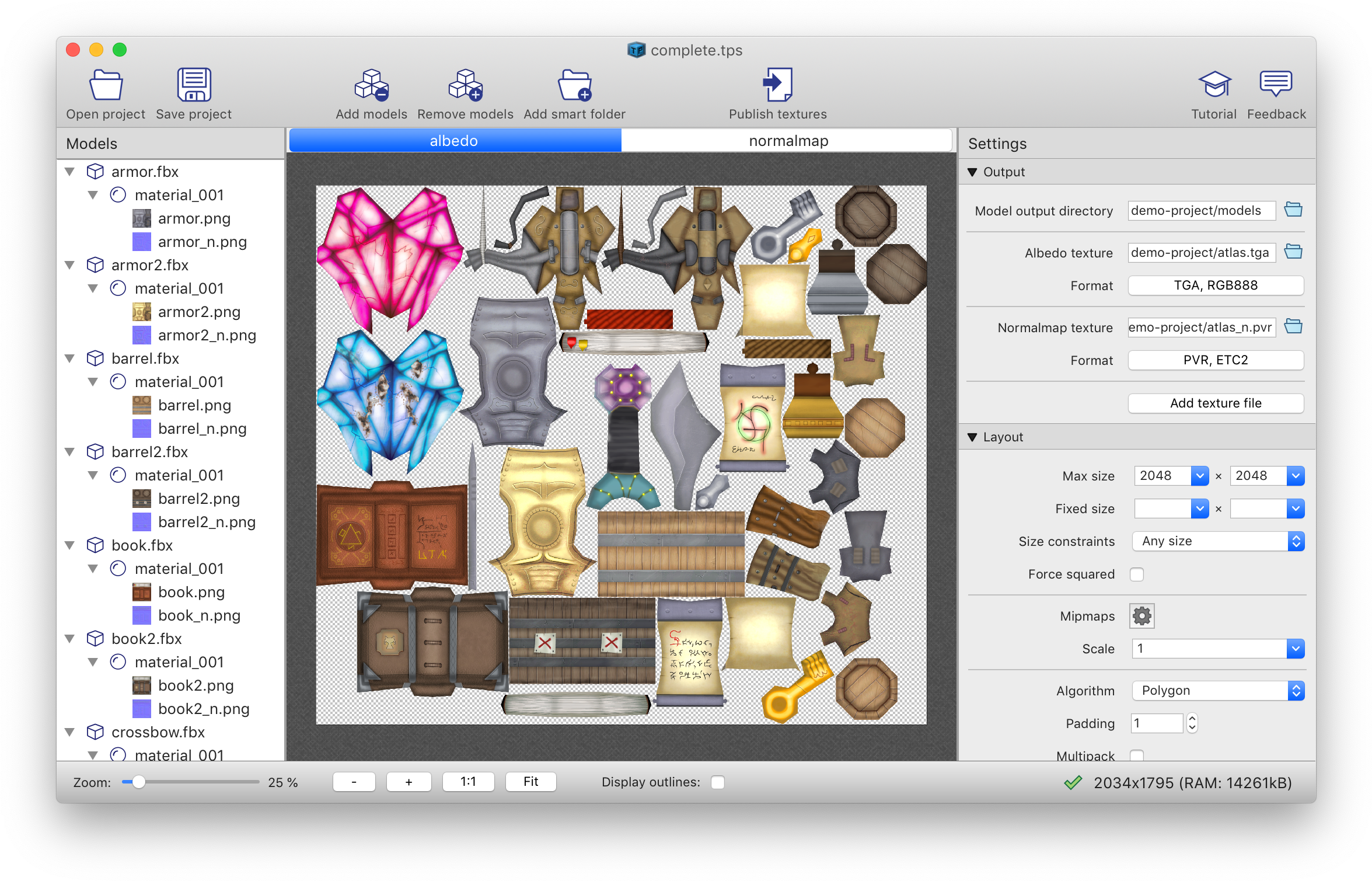Toggle the Display outlines checkbox
The height and width of the screenshot is (881, 1372).
coord(718,782)
